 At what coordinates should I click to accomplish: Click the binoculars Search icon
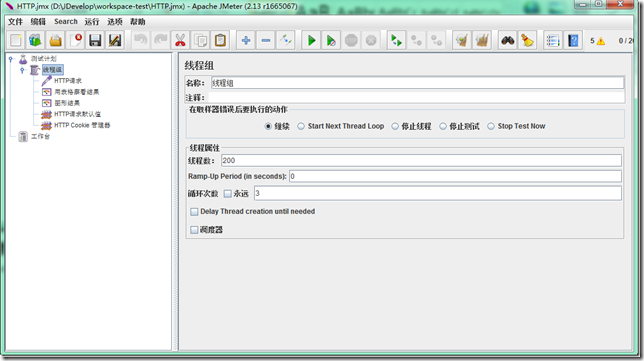point(508,40)
